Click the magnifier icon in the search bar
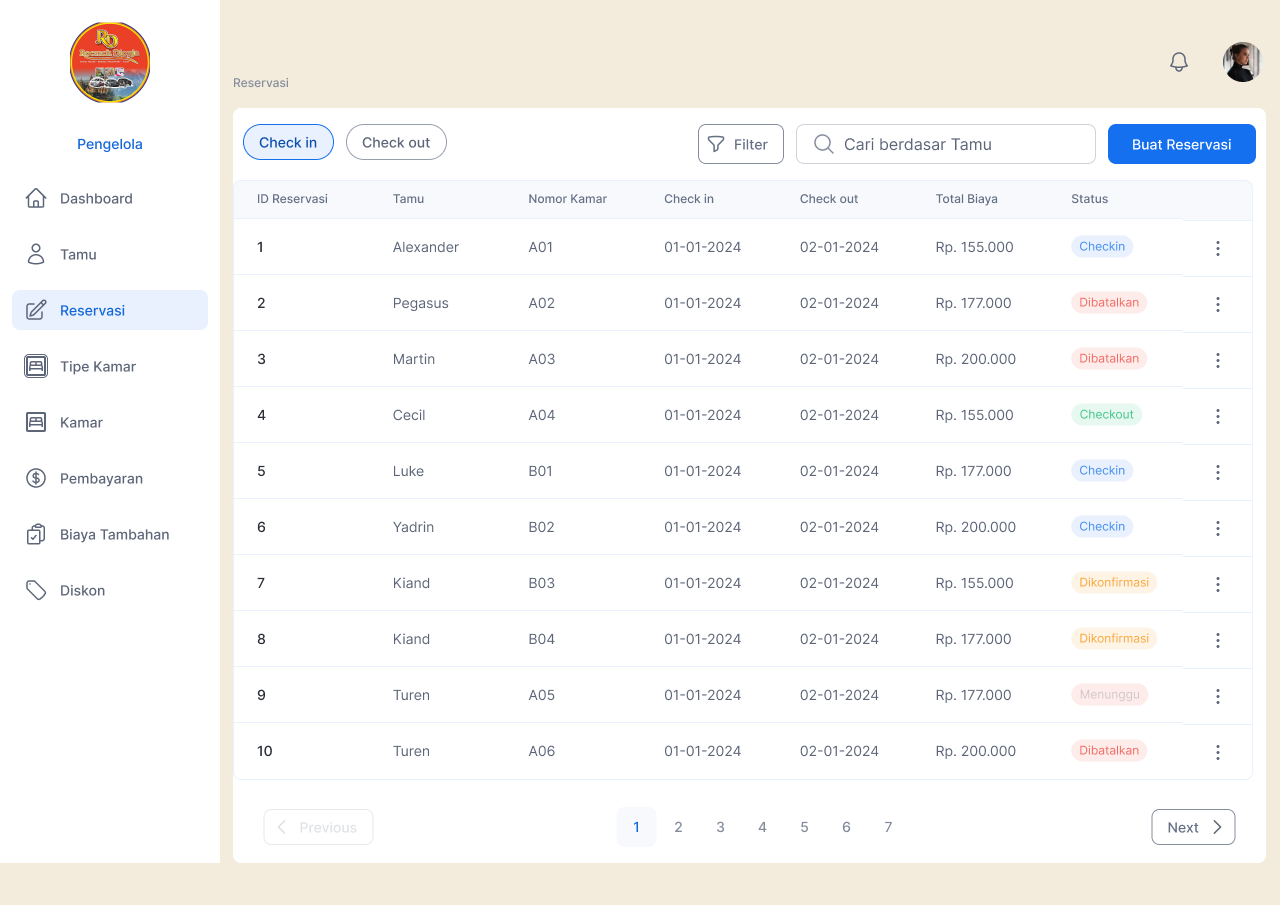1280x905 pixels. tap(823, 144)
